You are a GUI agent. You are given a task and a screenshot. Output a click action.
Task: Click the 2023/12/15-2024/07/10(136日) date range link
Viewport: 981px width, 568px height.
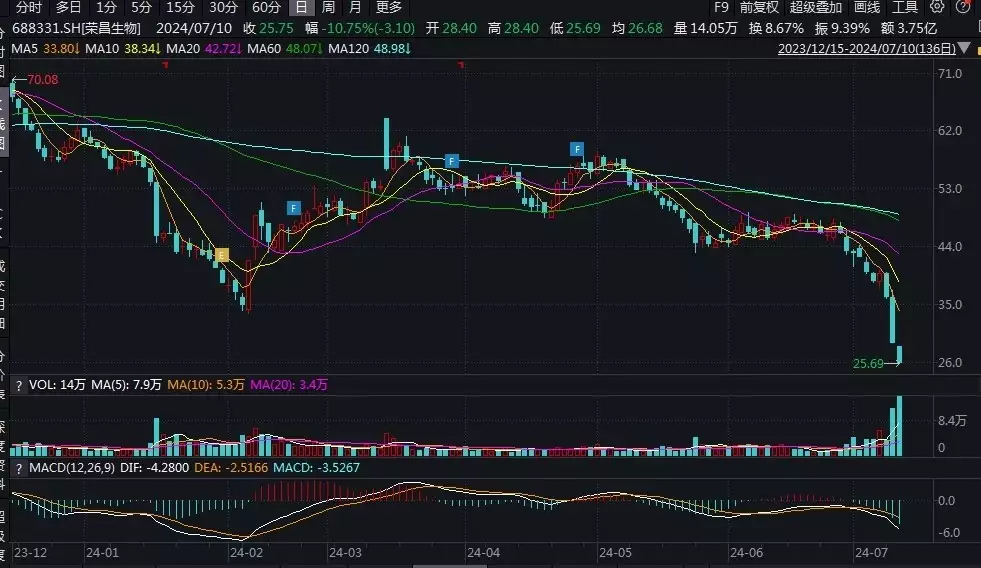point(867,49)
